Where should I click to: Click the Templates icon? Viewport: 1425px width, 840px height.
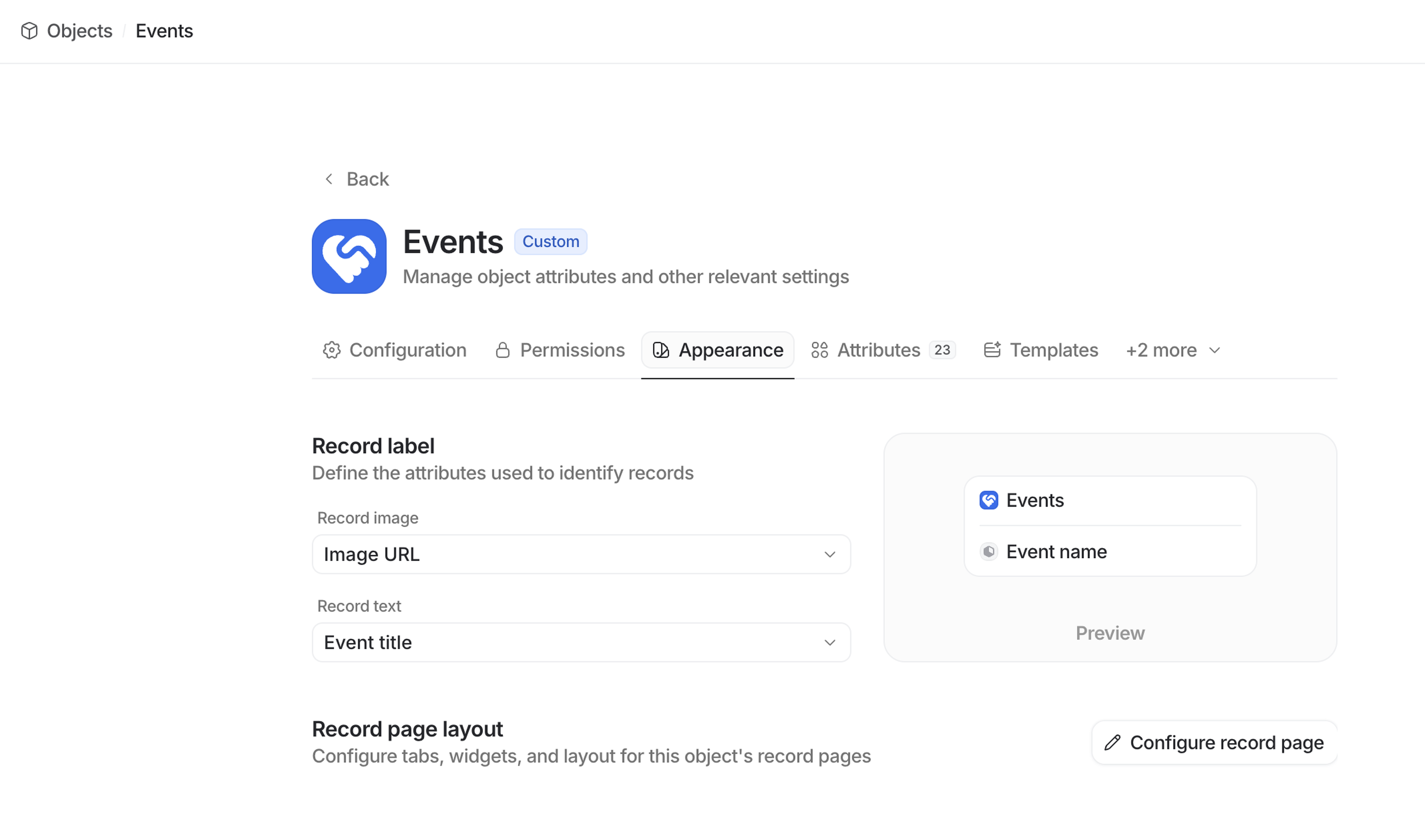pyautogui.click(x=992, y=350)
